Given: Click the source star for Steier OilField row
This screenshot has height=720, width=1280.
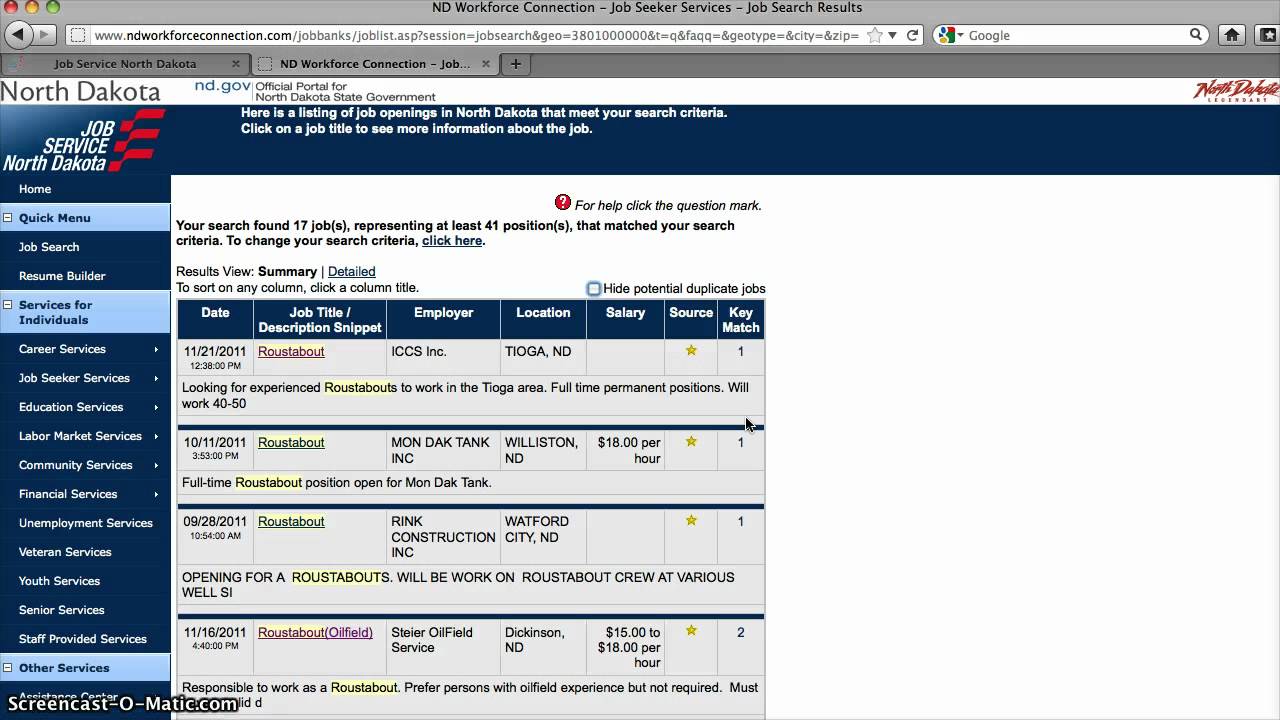Looking at the screenshot, I should pos(691,631).
